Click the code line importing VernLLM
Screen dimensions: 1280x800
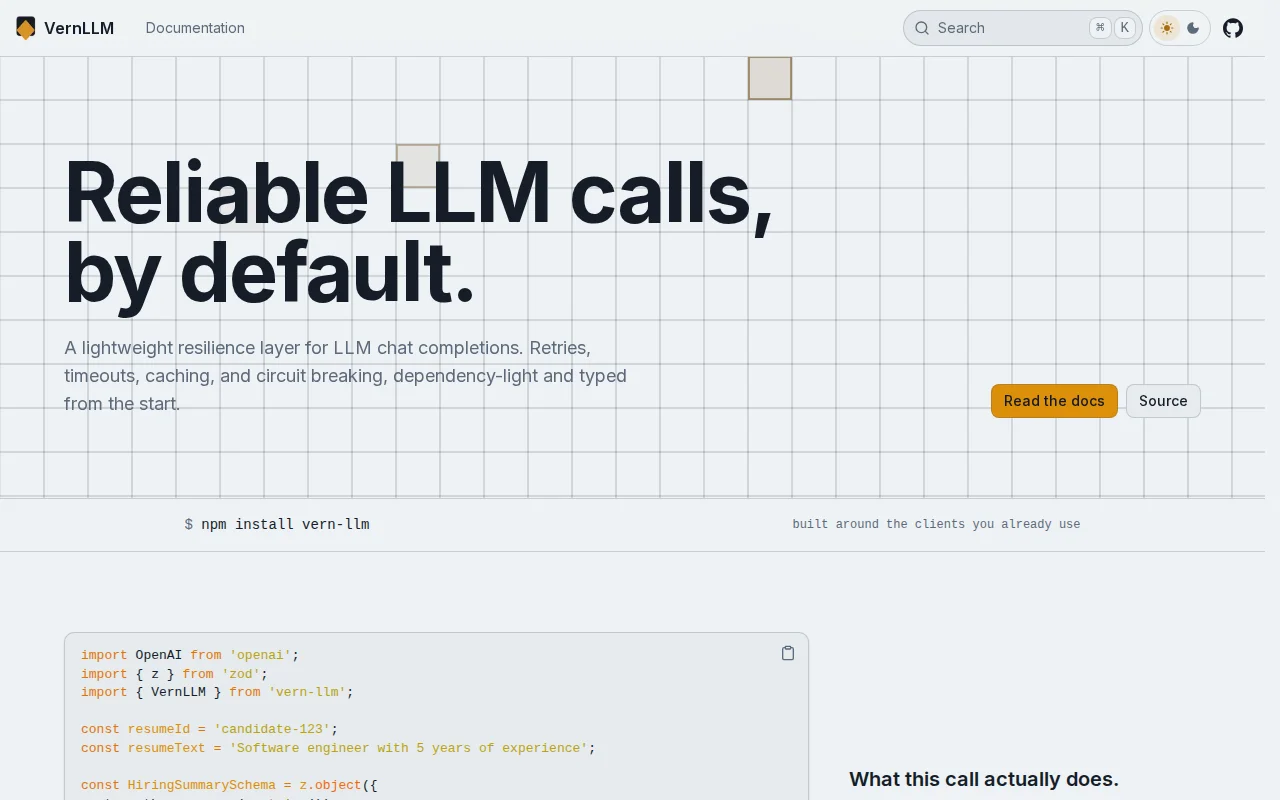click(x=217, y=692)
